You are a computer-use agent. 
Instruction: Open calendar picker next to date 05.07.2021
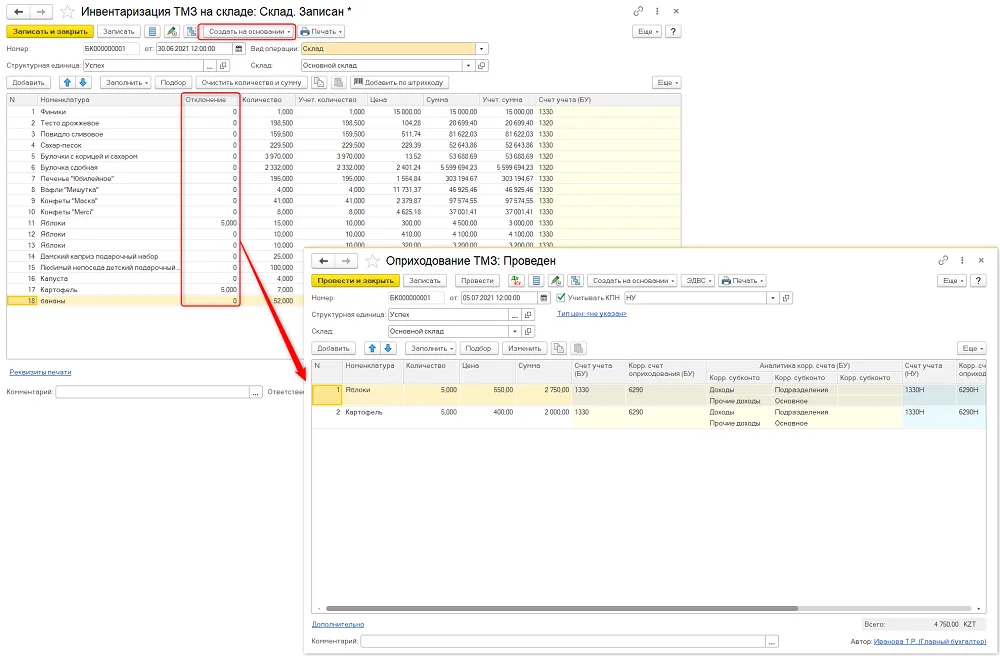click(x=543, y=298)
